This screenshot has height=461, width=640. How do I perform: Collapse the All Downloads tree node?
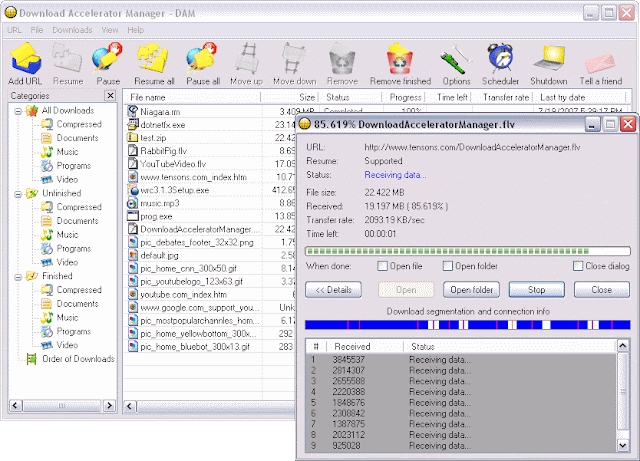18,111
